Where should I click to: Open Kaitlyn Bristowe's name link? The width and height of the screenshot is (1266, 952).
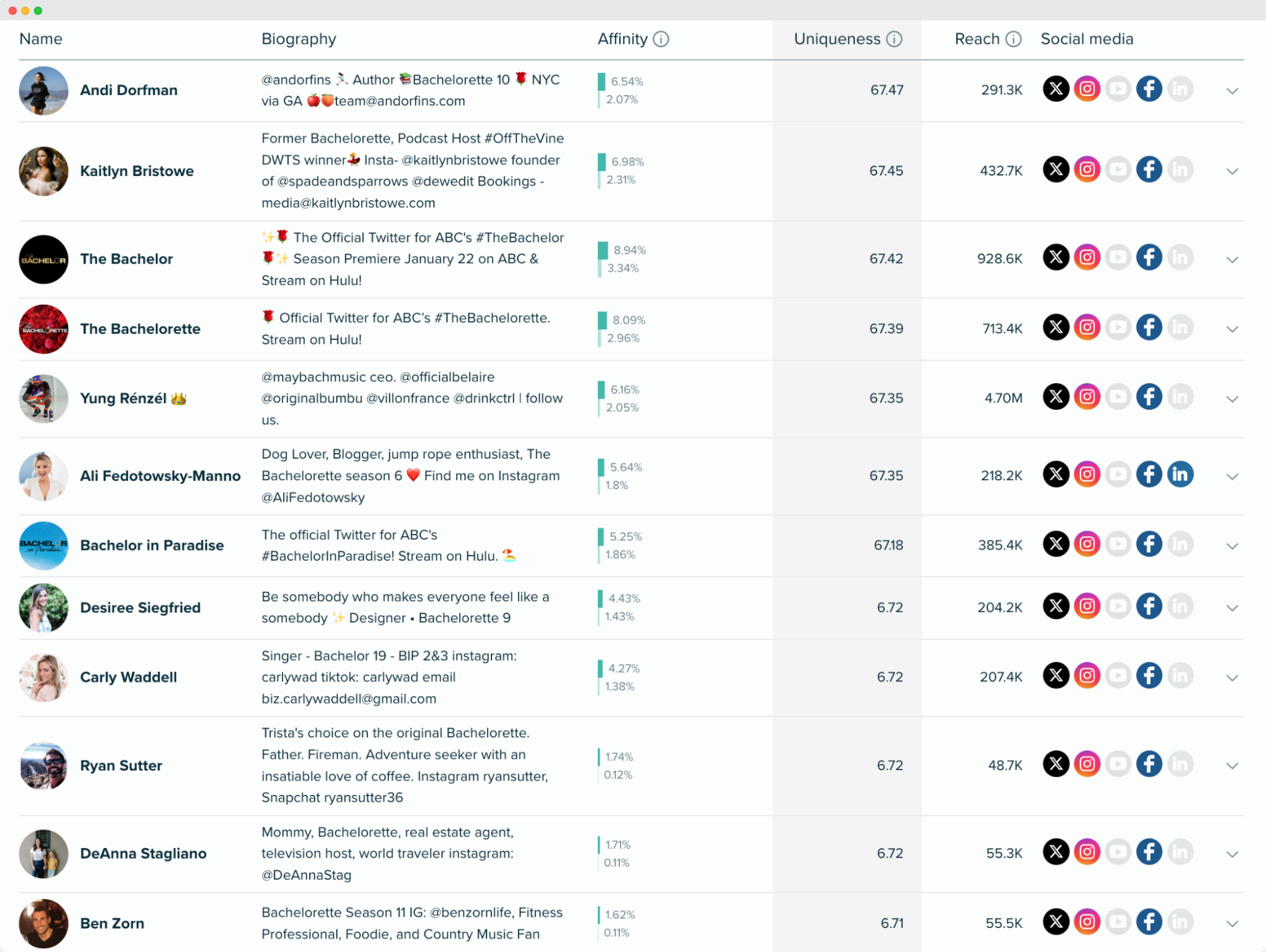tap(137, 171)
